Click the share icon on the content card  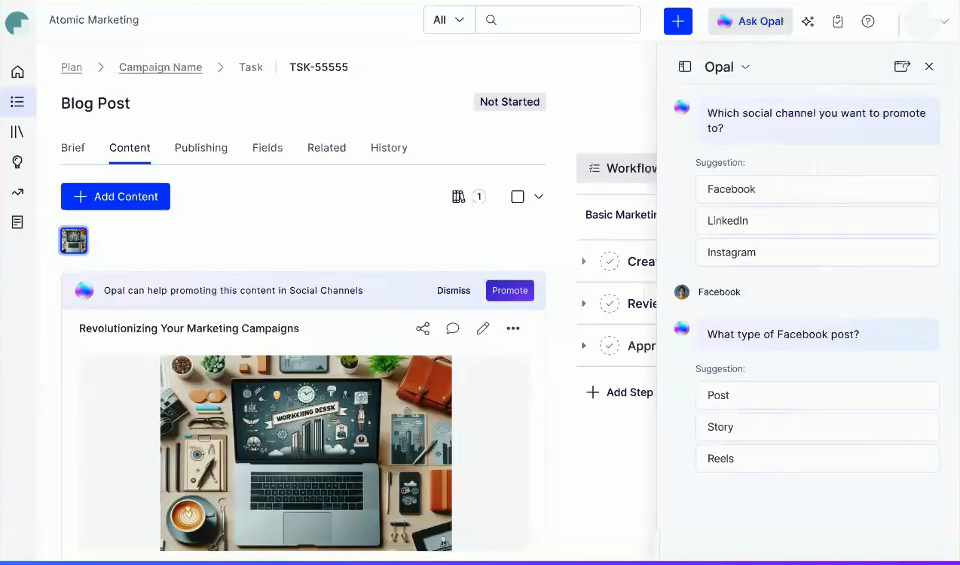pos(422,328)
